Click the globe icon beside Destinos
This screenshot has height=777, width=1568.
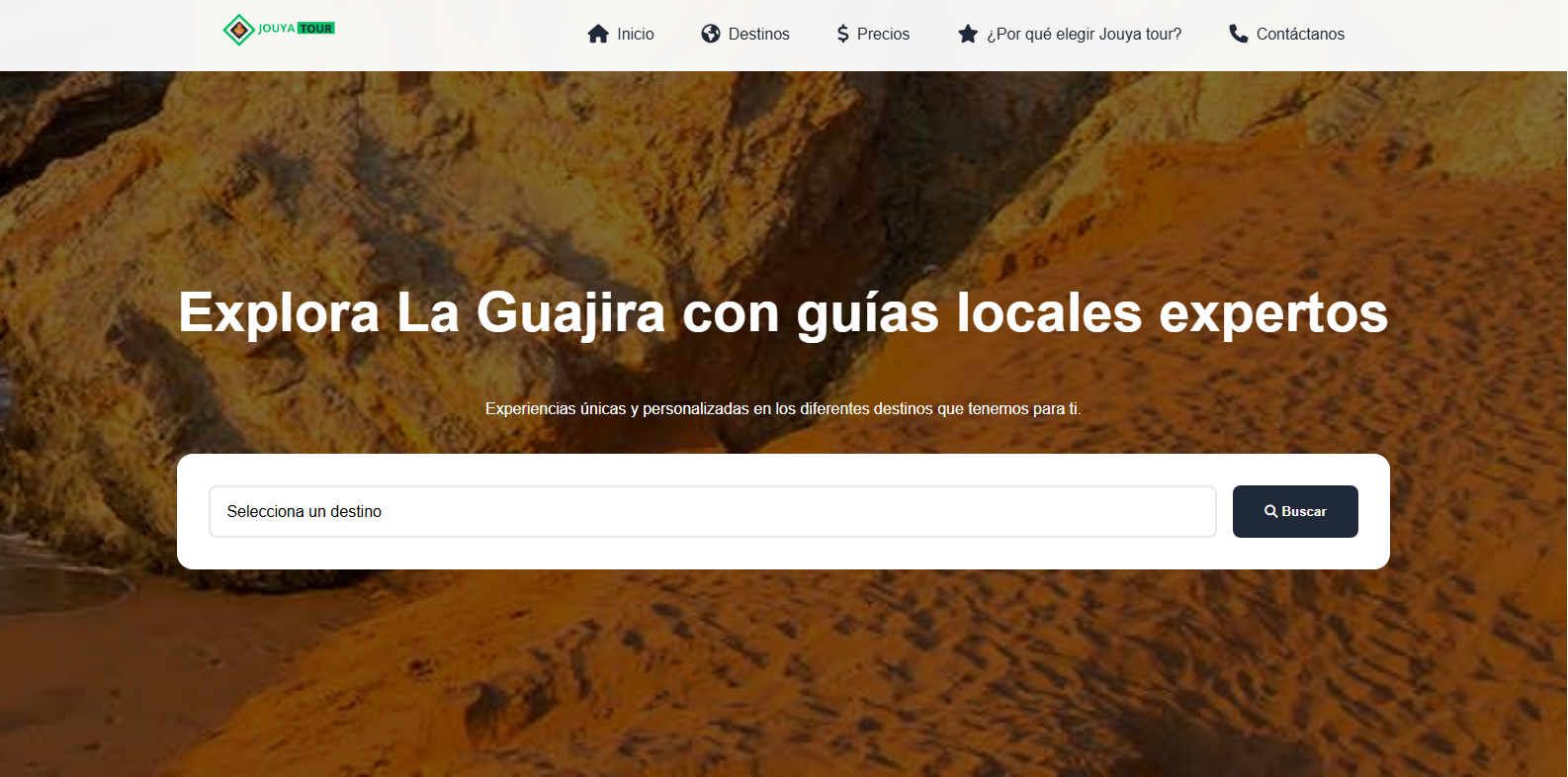pos(711,34)
